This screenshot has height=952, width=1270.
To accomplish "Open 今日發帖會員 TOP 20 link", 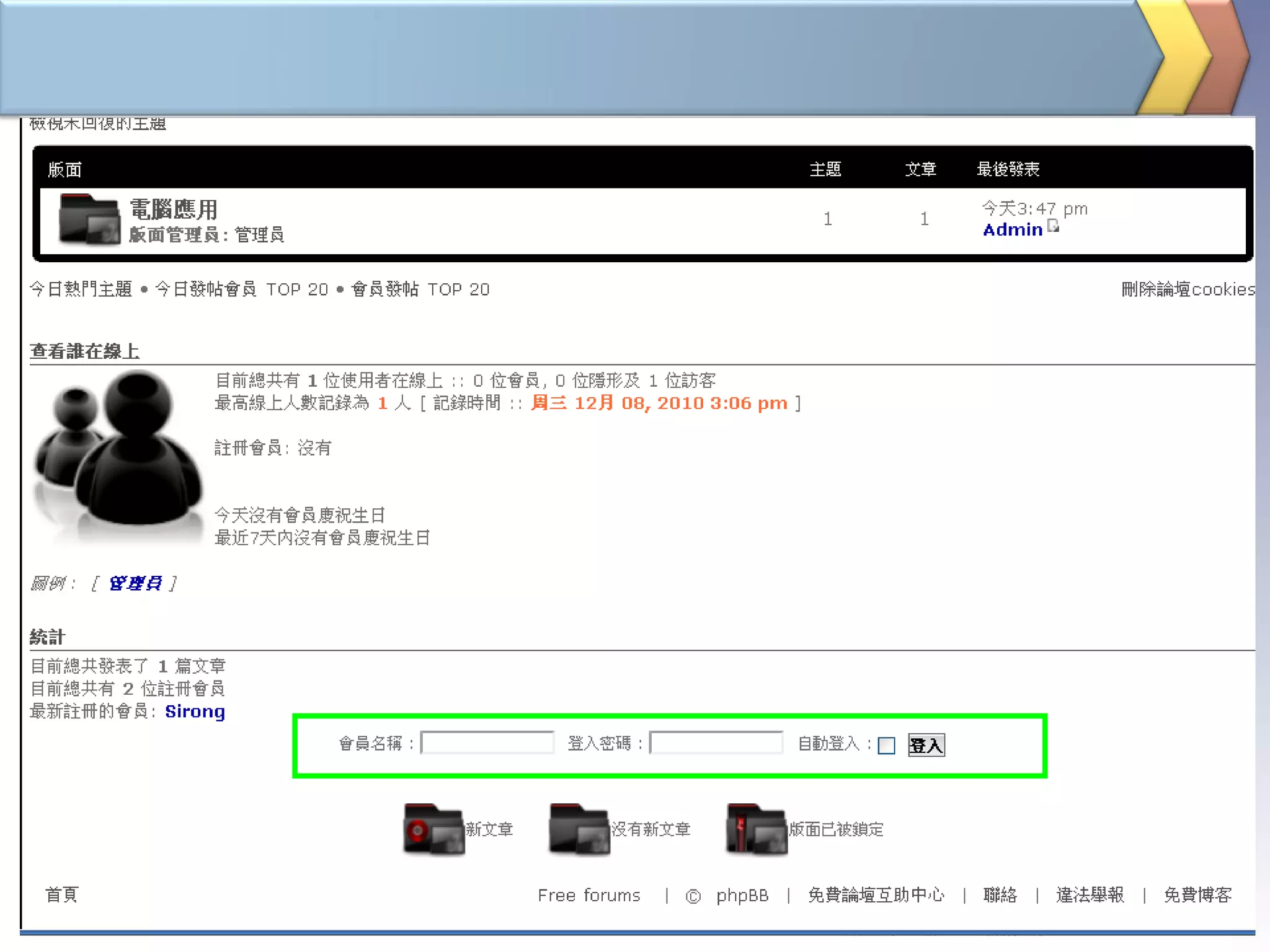I will 241,289.
